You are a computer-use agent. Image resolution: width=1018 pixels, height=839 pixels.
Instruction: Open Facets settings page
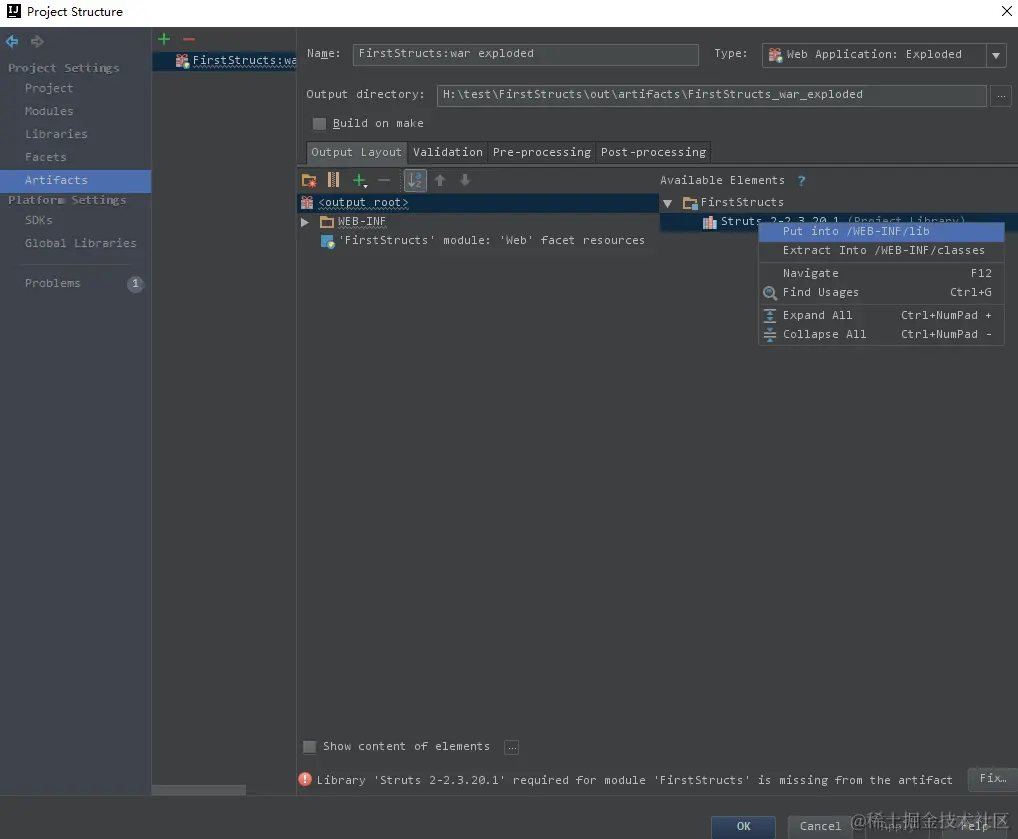coord(45,157)
